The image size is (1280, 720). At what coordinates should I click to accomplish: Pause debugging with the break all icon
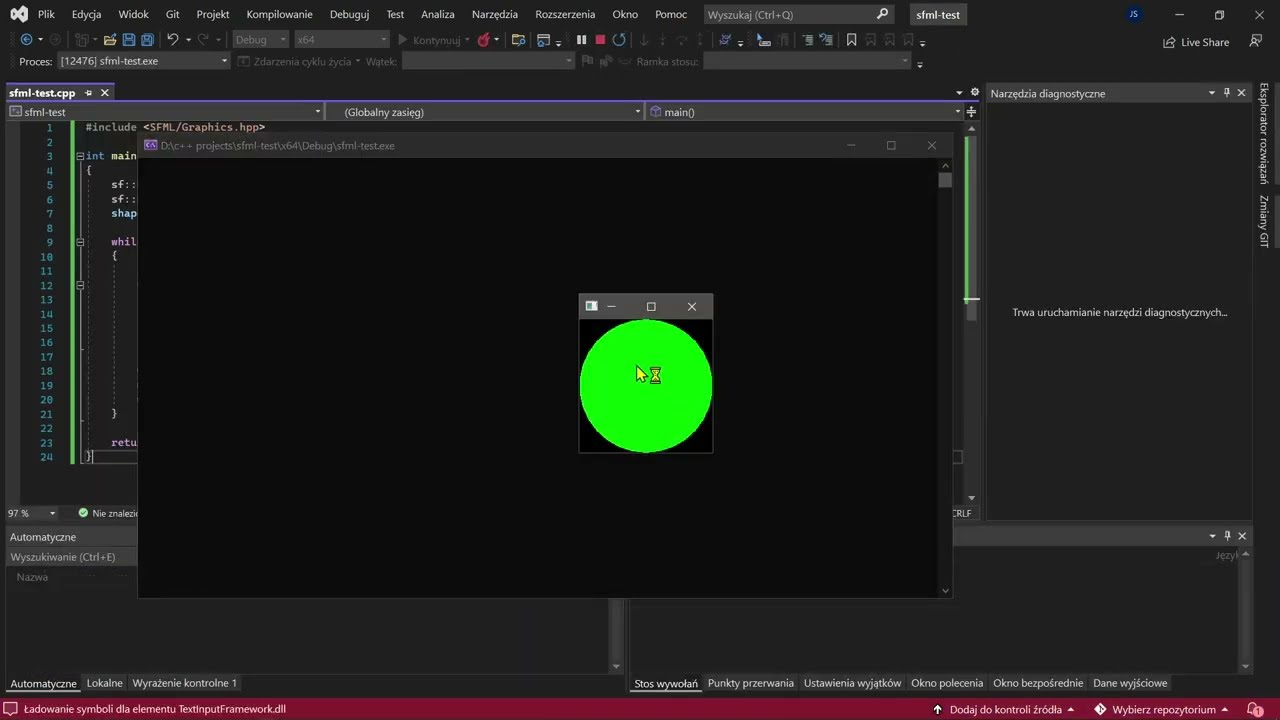click(x=581, y=40)
